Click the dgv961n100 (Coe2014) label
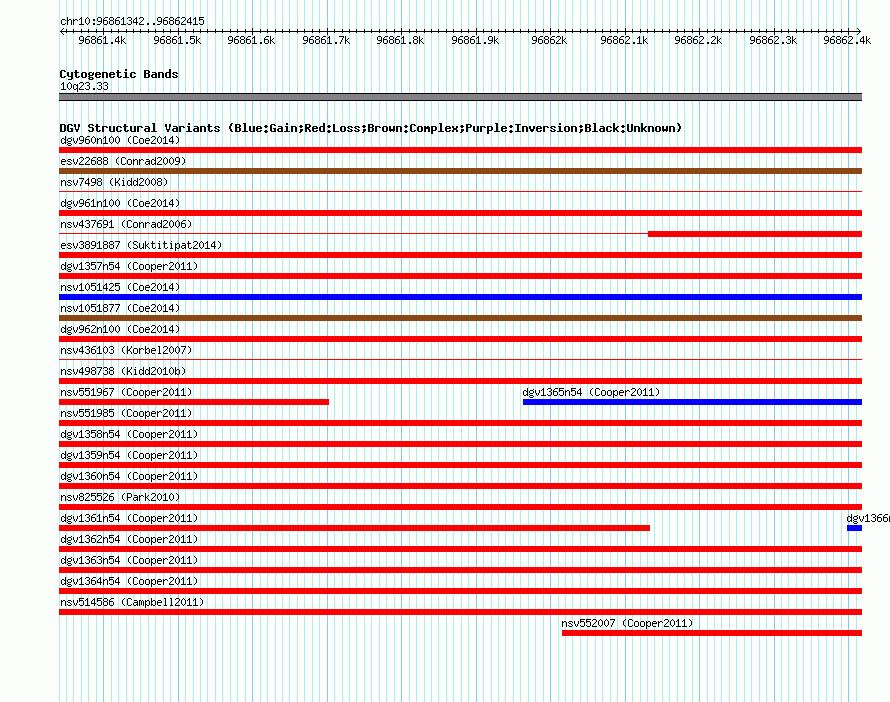 pos(120,203)
